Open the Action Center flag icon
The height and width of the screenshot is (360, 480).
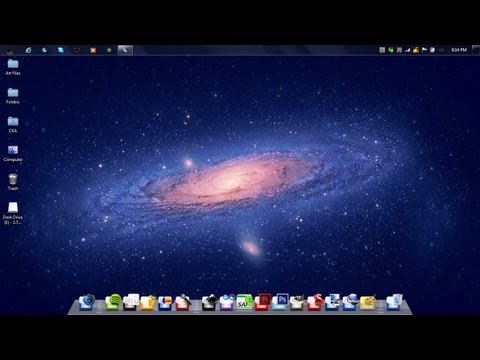(x=424, y=50)
